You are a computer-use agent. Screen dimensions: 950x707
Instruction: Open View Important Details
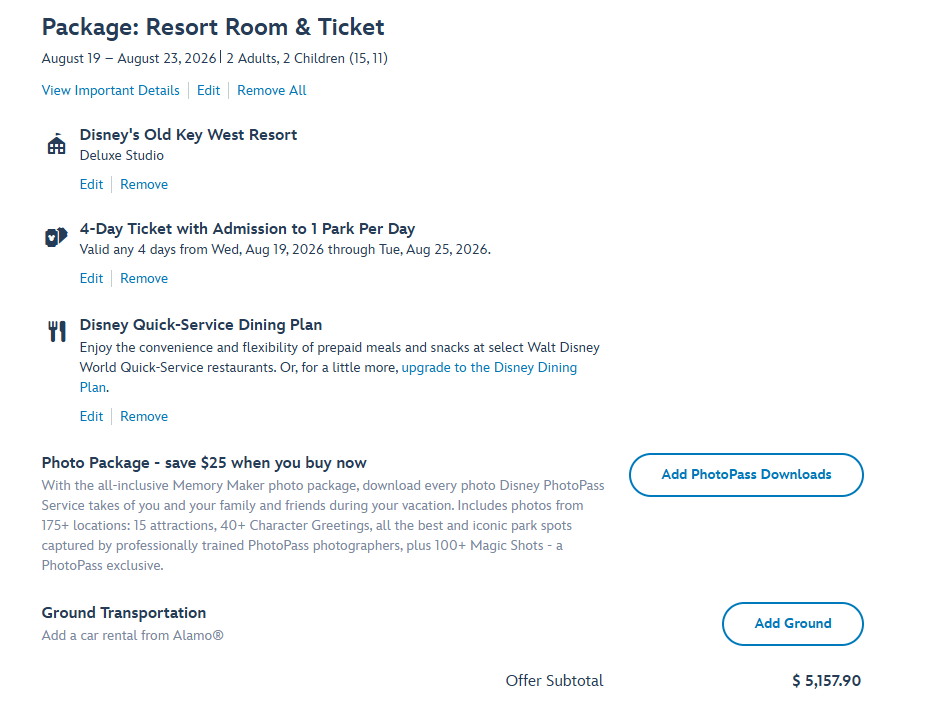110,90
